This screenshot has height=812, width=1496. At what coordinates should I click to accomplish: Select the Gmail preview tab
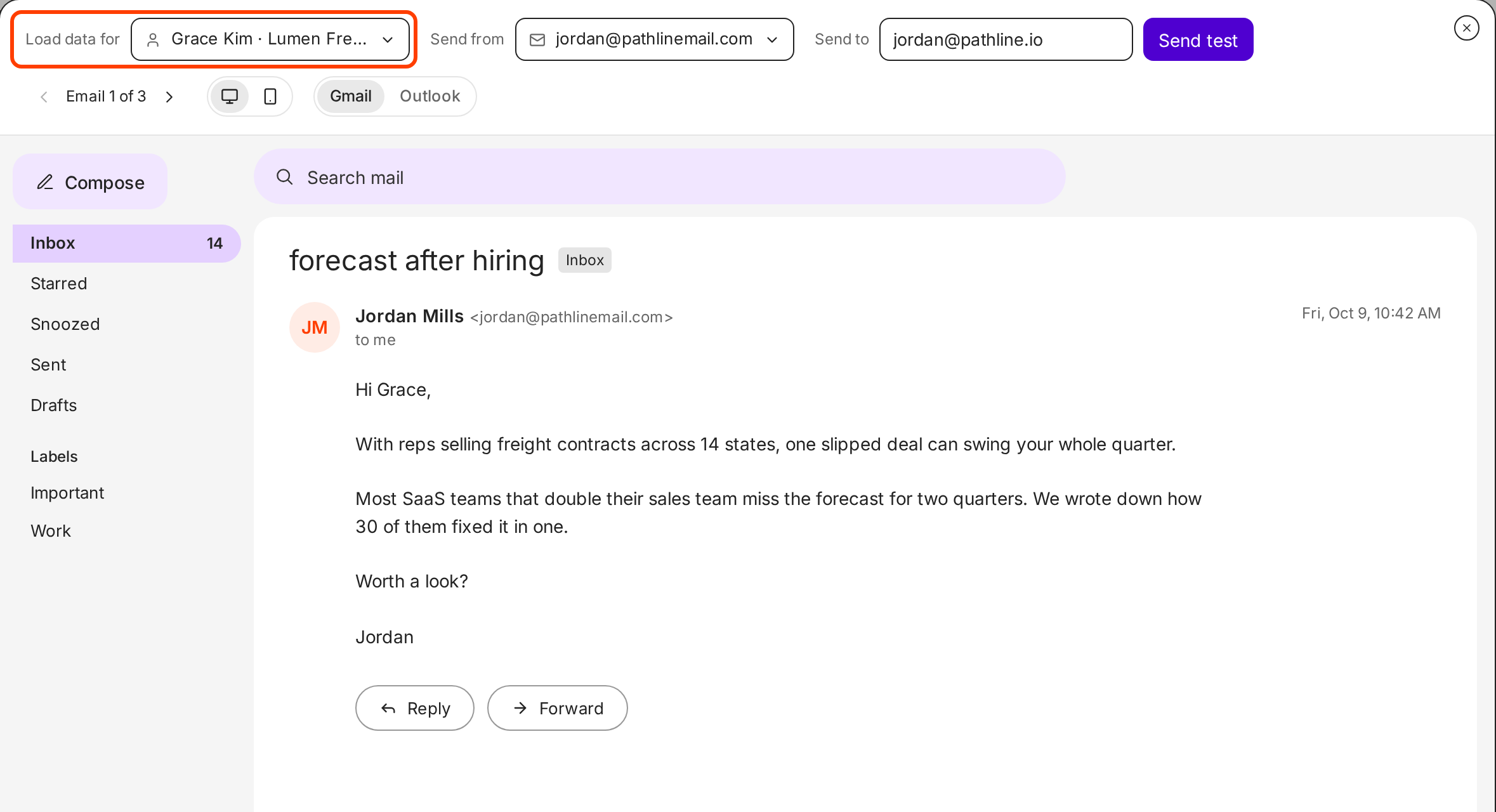351,96
